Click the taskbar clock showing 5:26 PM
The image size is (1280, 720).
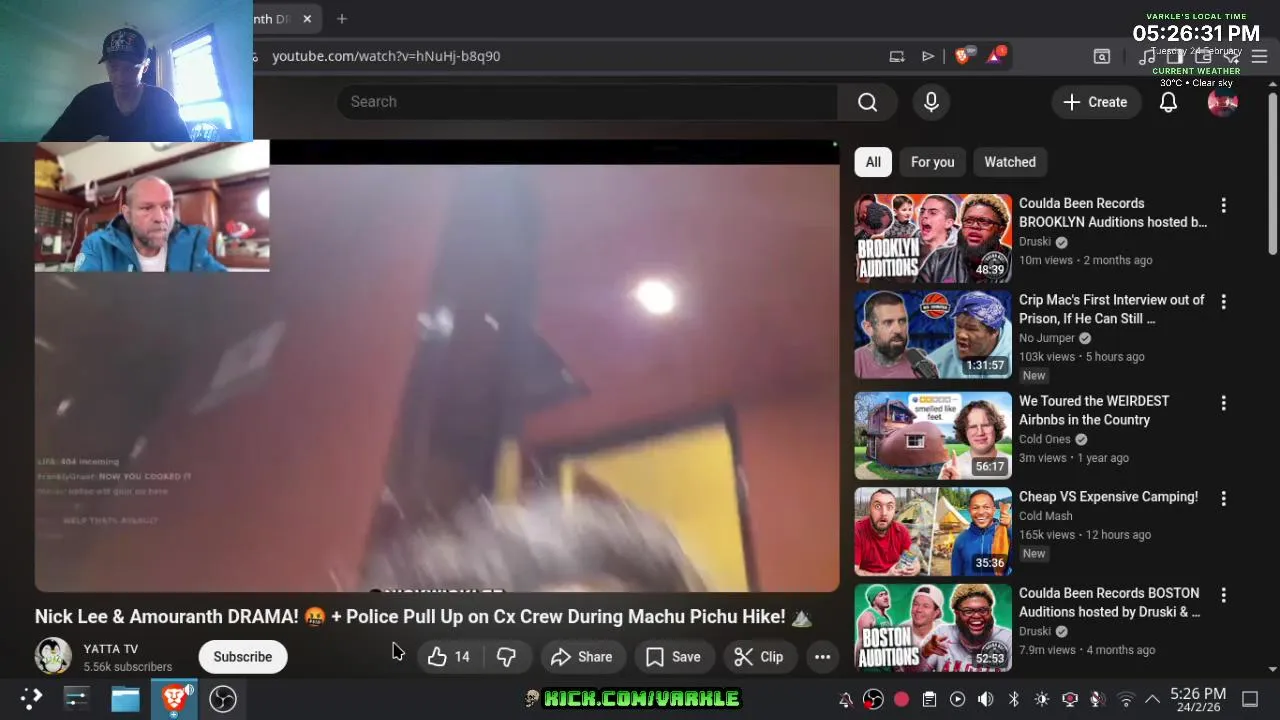[x=1198, y=699]
